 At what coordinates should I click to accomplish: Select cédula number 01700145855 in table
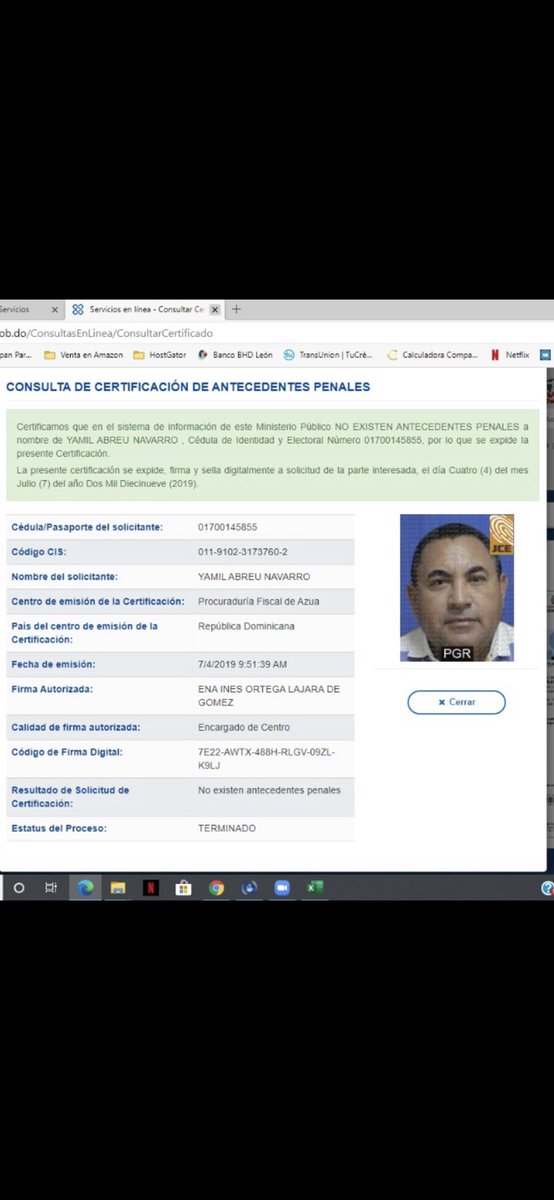pos(227,527)
